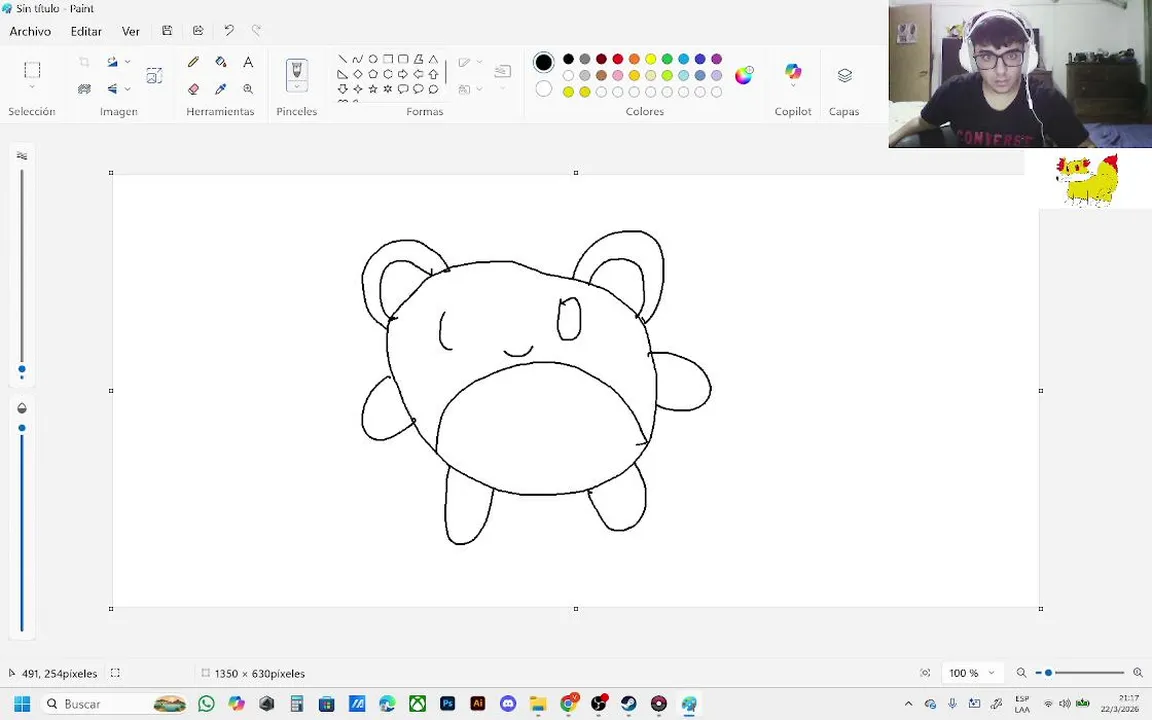This screenshot has height=720, width=1152.
Task: Click the Share icon next to Save
Action: [x=198, y=31]
